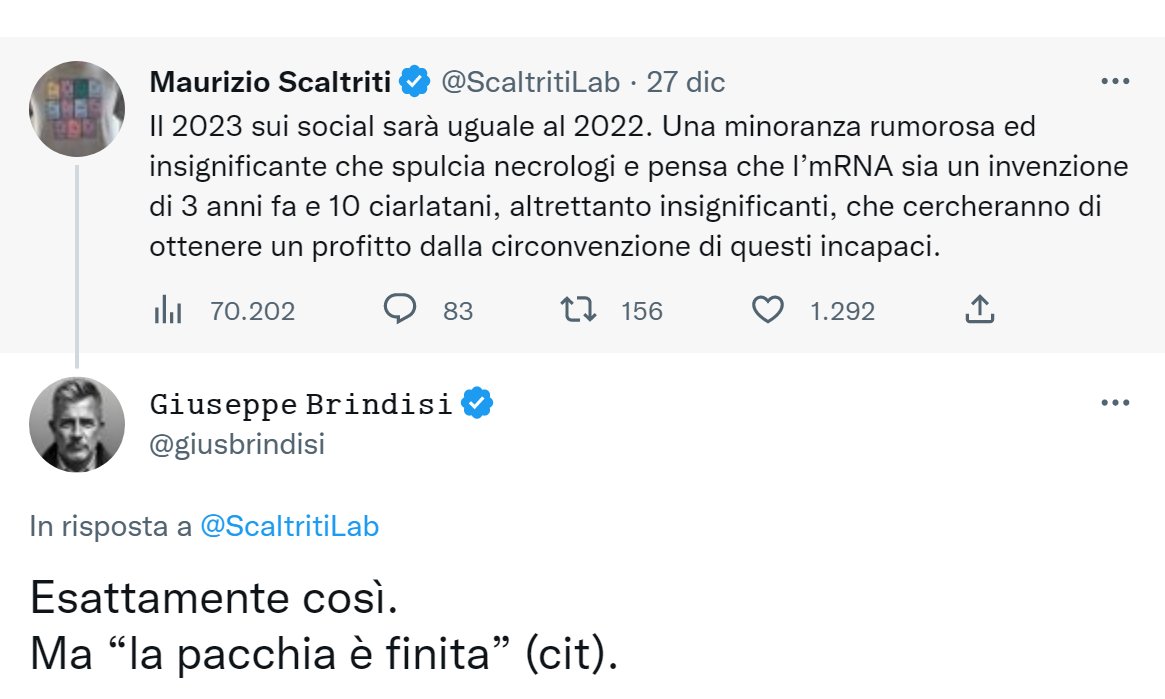1165x699 pixels.
Task: Click the Maurizio Scaltriti display name
Action: tap(271, 82)
